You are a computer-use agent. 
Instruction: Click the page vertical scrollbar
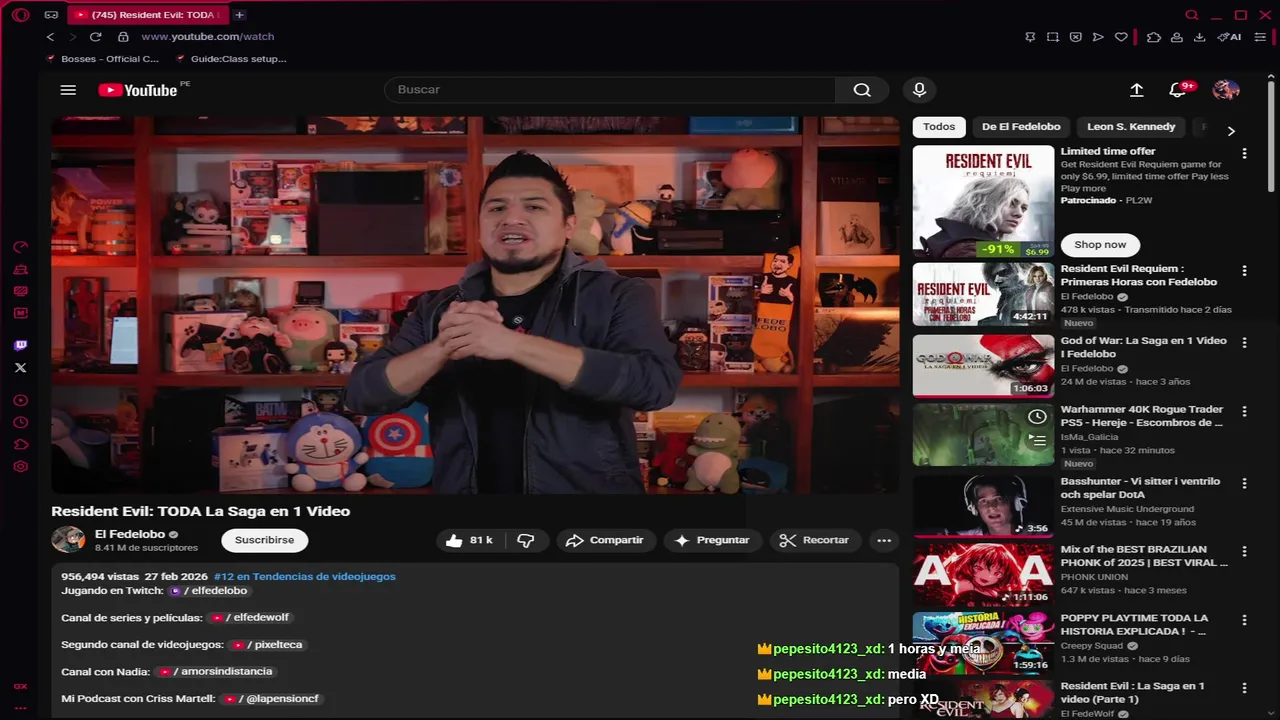[x=1272, y=135]
